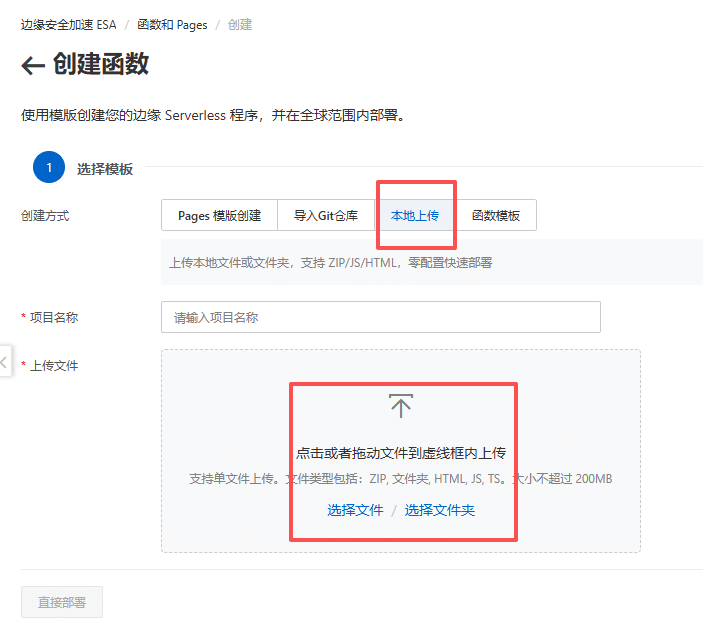Select the 本地上传 tab
703x635 pixels.
click(415, 215)
